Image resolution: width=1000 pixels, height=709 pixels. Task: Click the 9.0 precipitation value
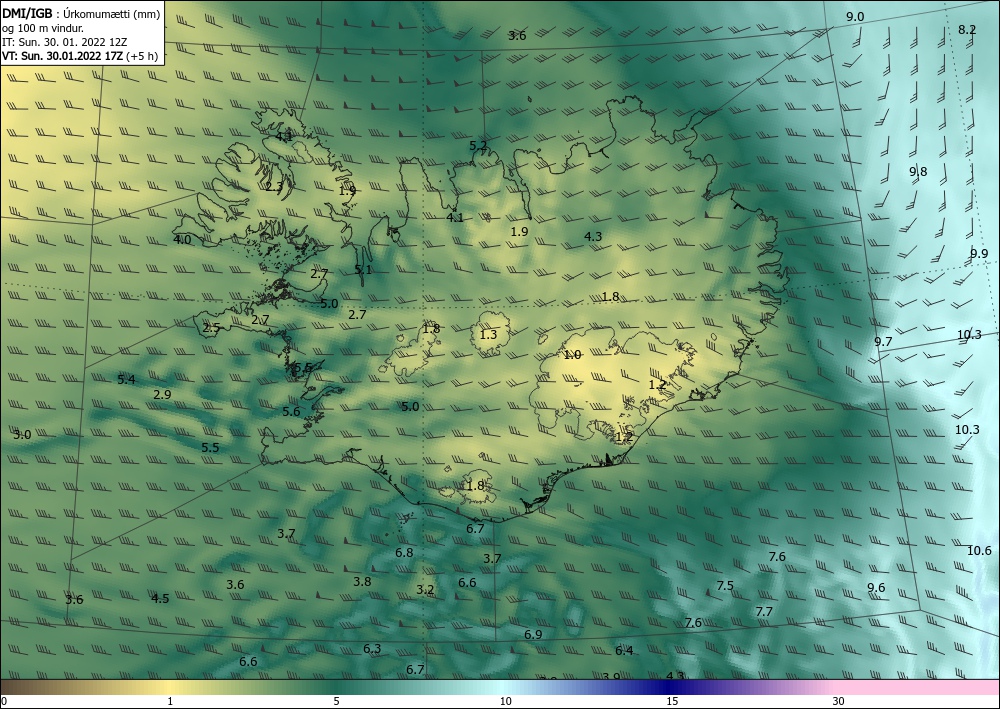pyautogui.click(x=855, y=17)
